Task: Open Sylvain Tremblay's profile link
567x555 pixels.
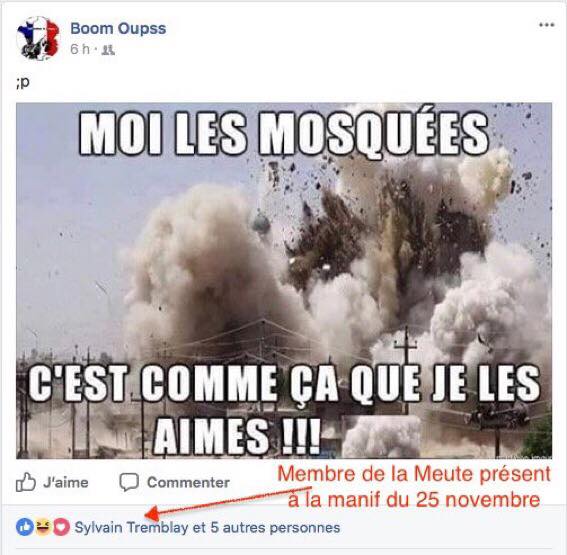Action: (x=131, y=528)
